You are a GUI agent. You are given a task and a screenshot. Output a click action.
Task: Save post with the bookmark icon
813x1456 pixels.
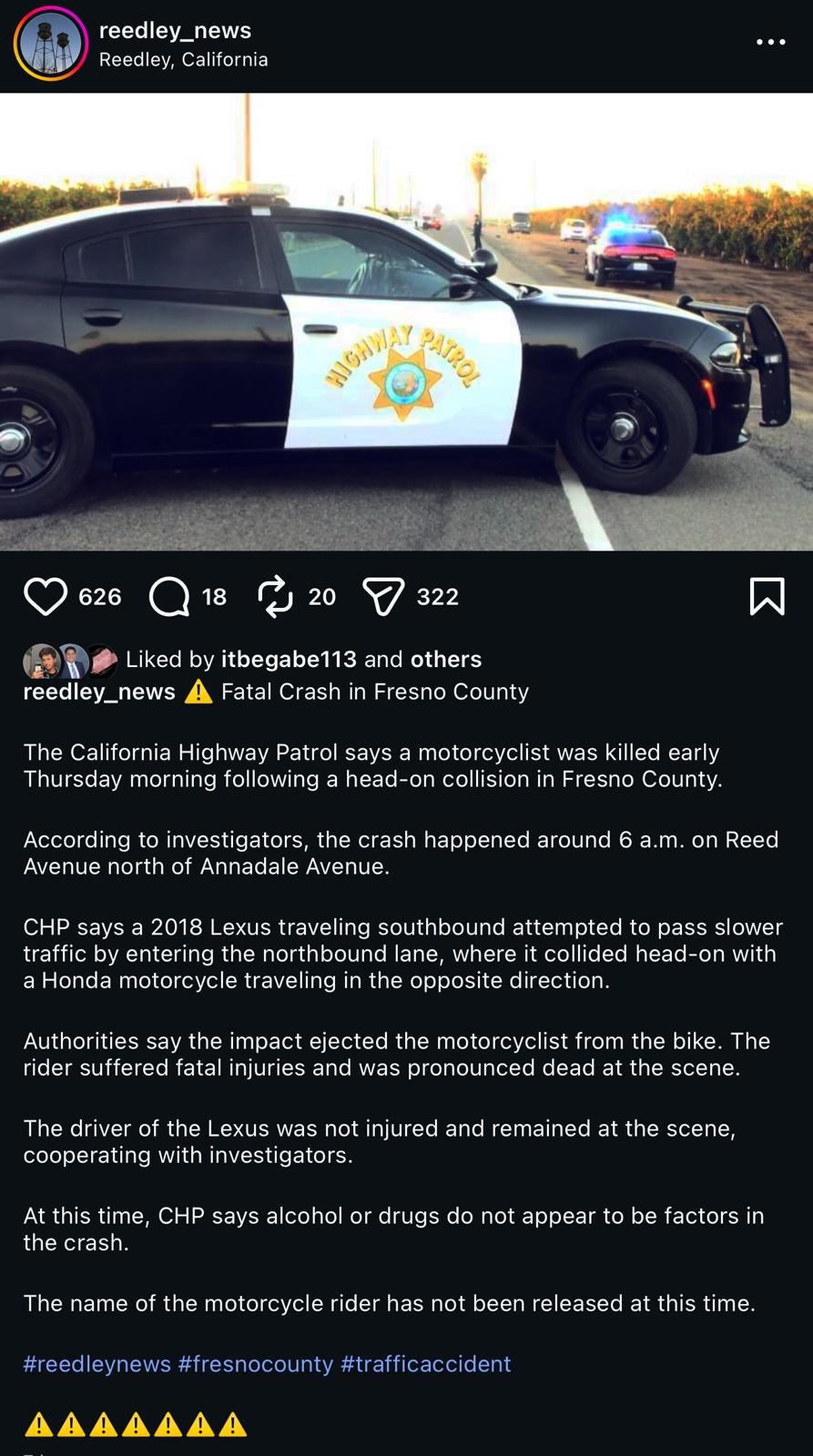click(767, 597)
